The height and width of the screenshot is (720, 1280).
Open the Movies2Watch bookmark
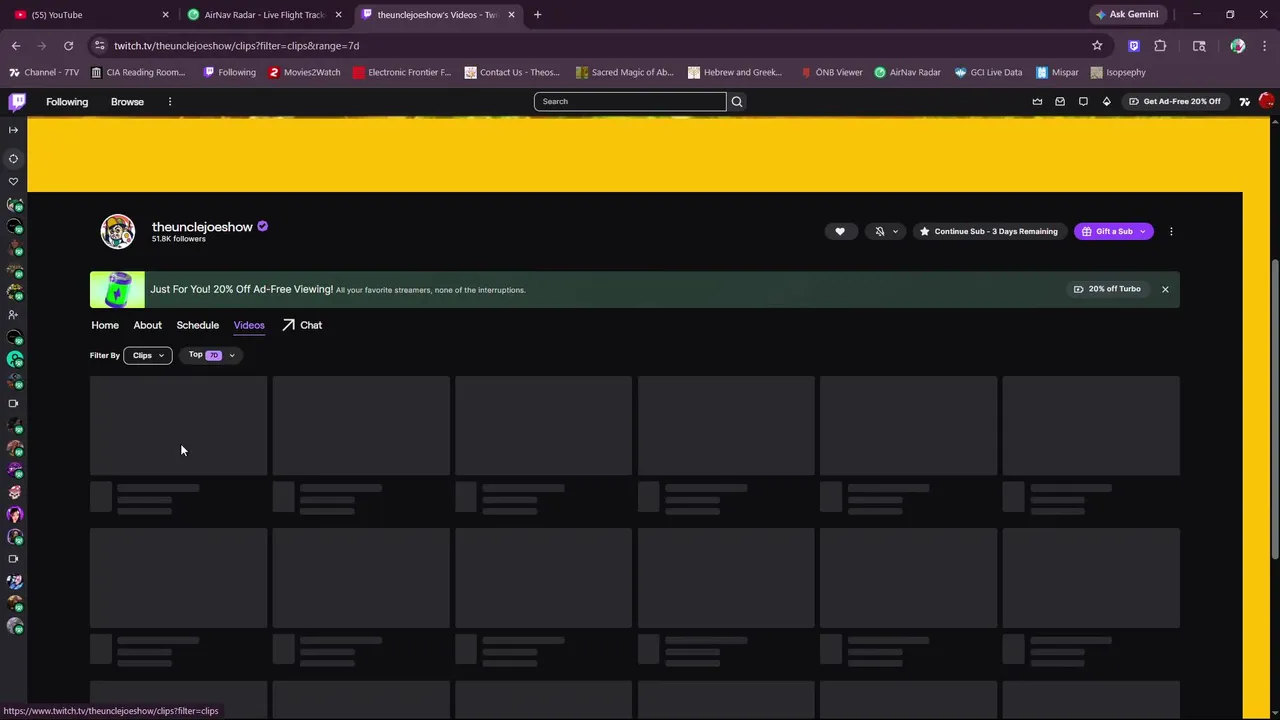point(304,72)
